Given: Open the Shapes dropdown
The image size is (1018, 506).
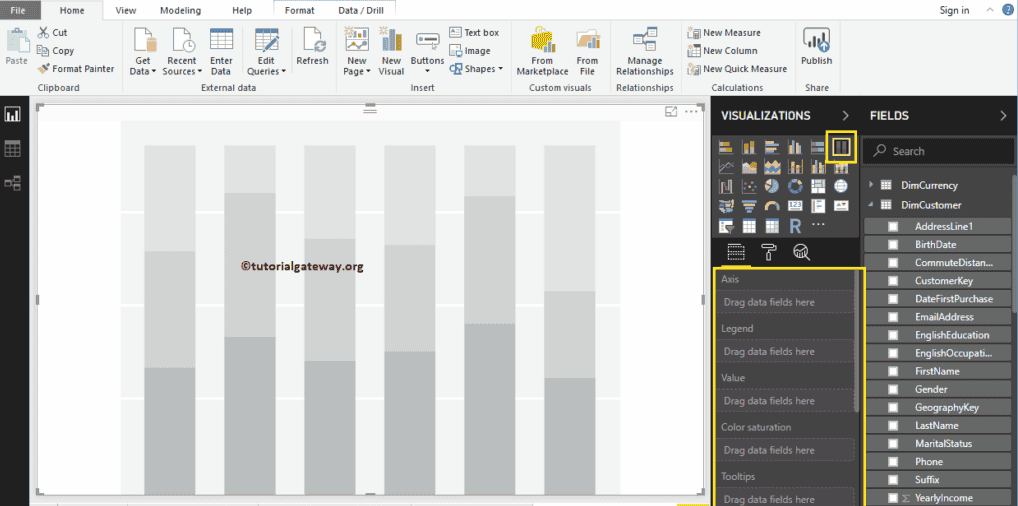Looking at the screenshot, I should click(476, 68).
